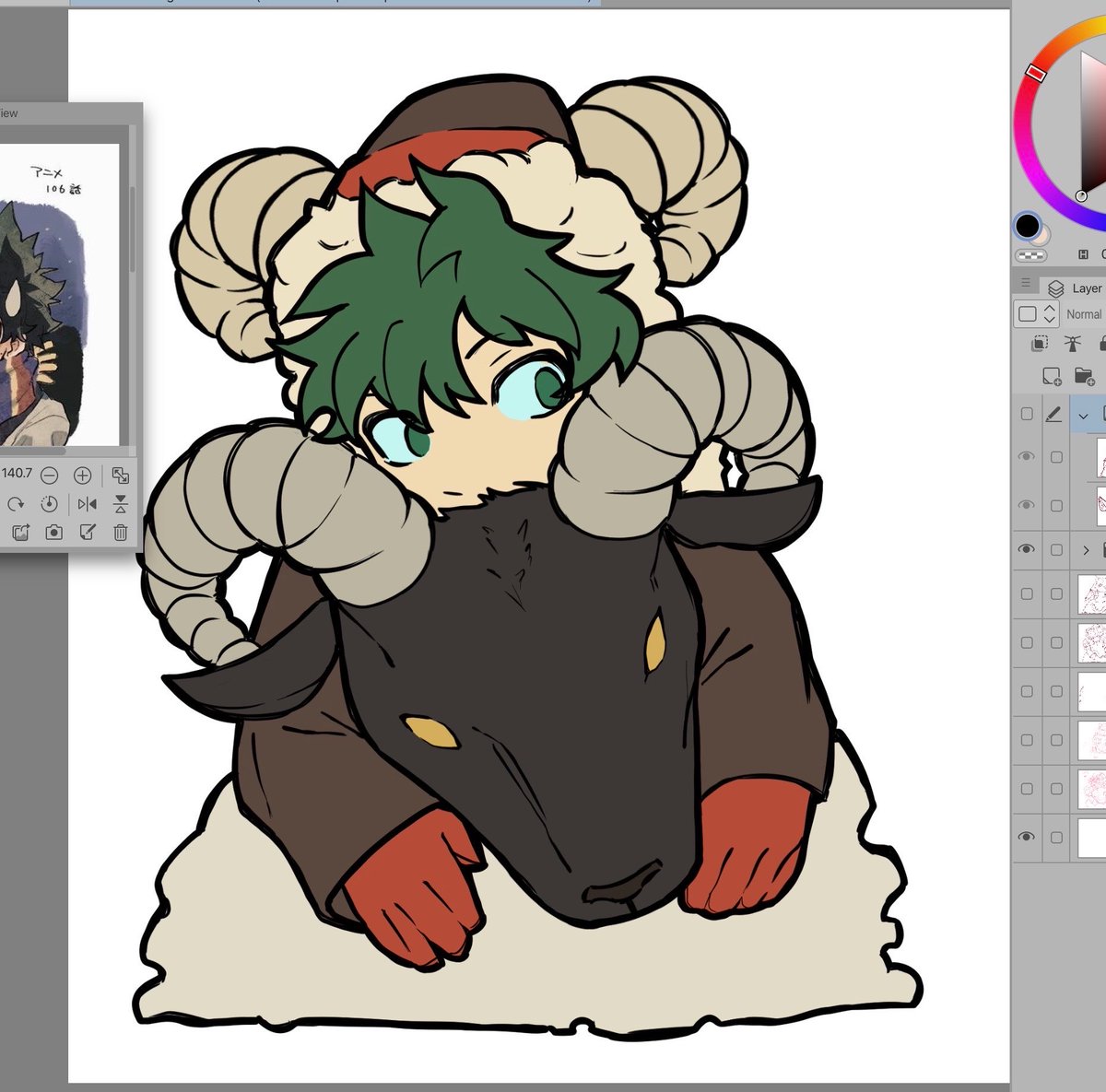Show the second hidden sketch layer below folder
The width and height of the screenshot is (1106, 1092).
point(1027,643)
